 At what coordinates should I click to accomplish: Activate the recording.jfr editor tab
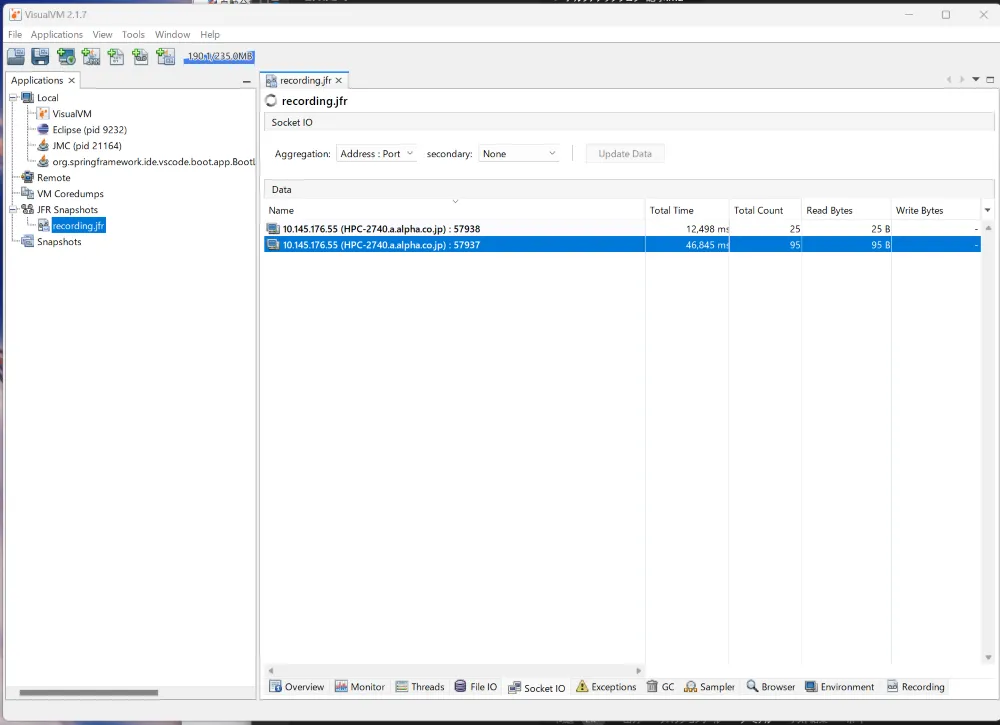click(x=305, y=80)
